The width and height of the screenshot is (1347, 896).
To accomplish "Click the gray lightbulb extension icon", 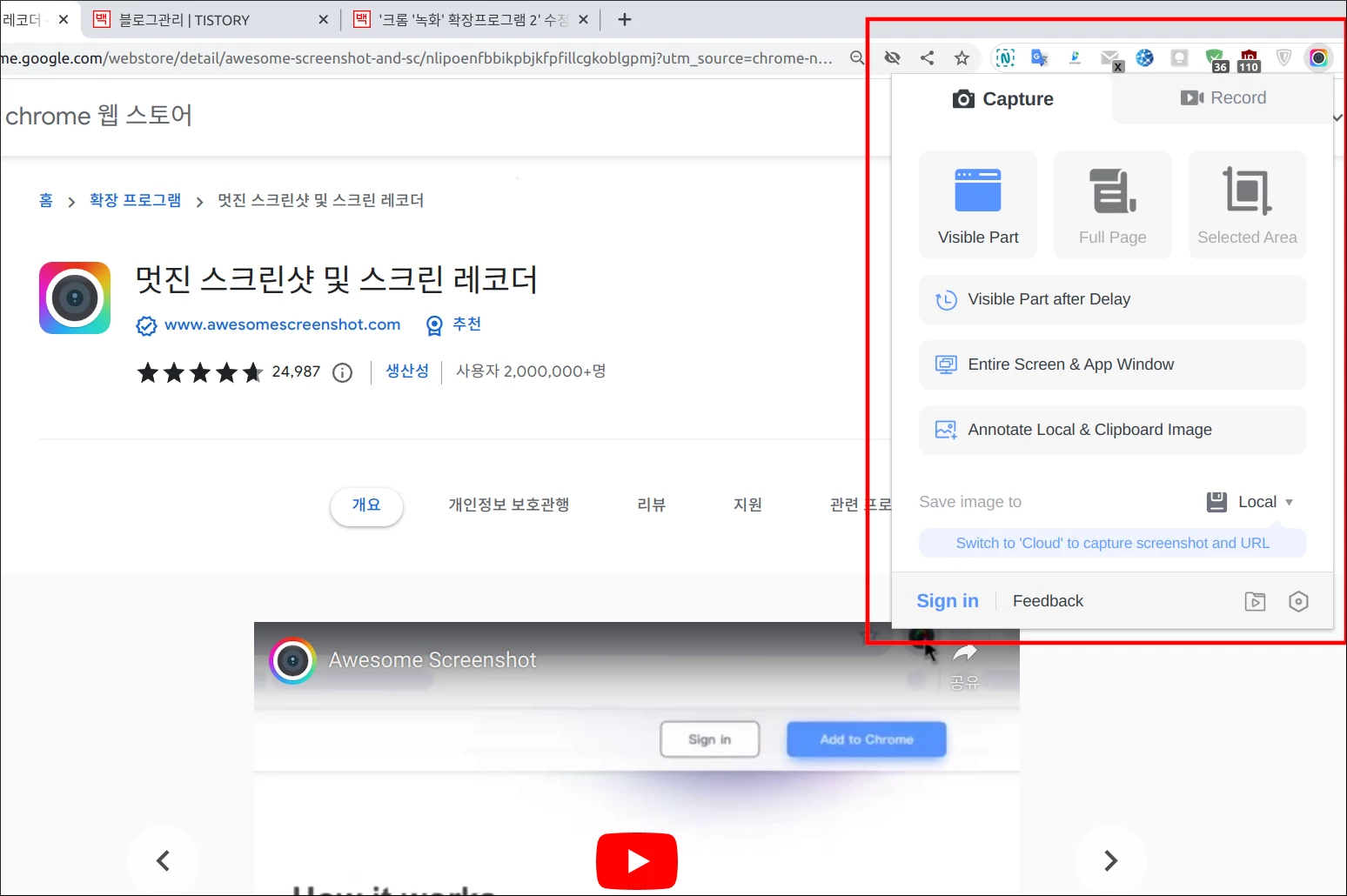I will [x=1179, y=58].
